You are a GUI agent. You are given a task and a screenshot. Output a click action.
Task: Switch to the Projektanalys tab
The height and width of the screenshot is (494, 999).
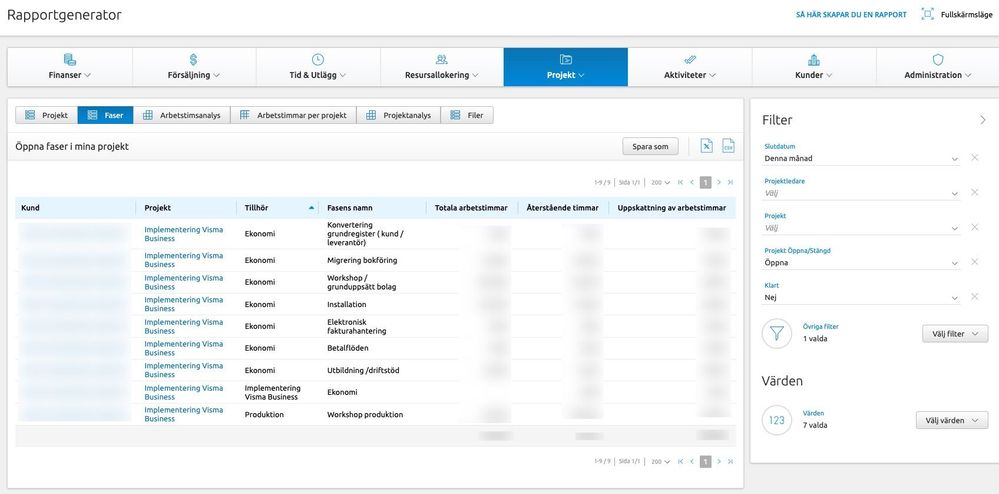tap(398, 115)
